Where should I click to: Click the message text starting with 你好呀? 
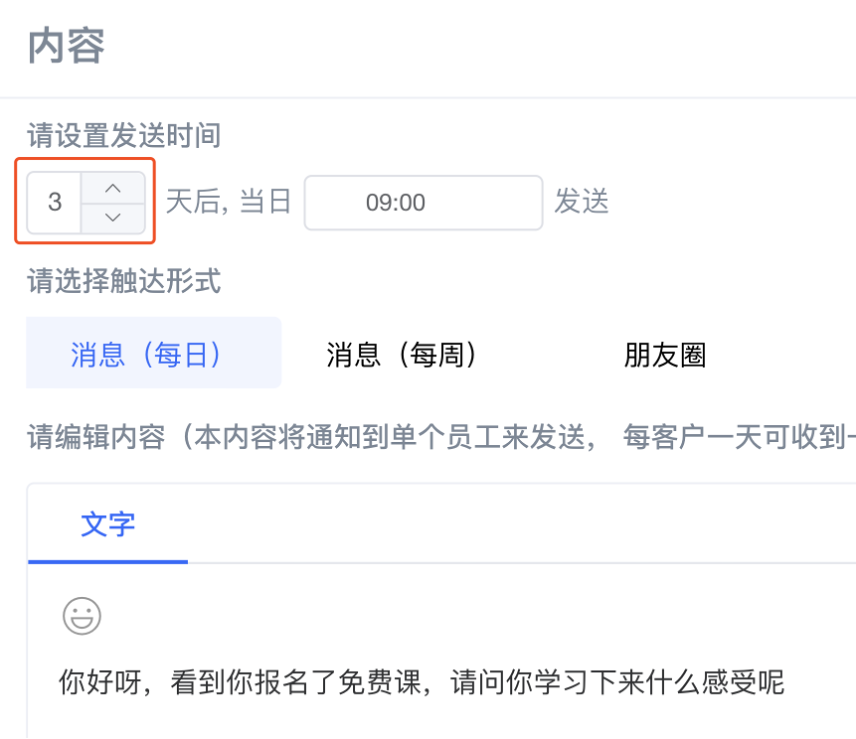tap(421, 682)
